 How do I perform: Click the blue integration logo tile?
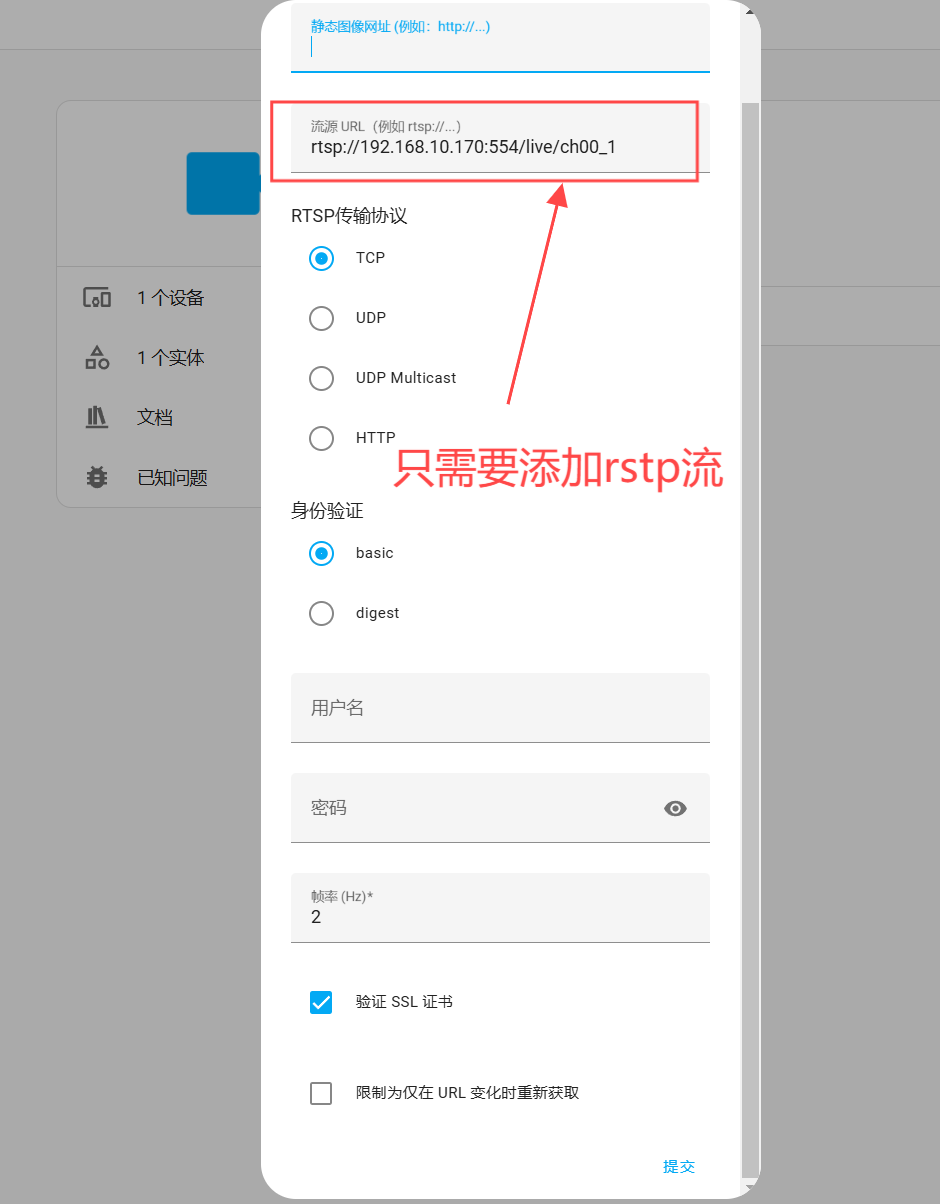pyautogui.click(x=224, y=183)
